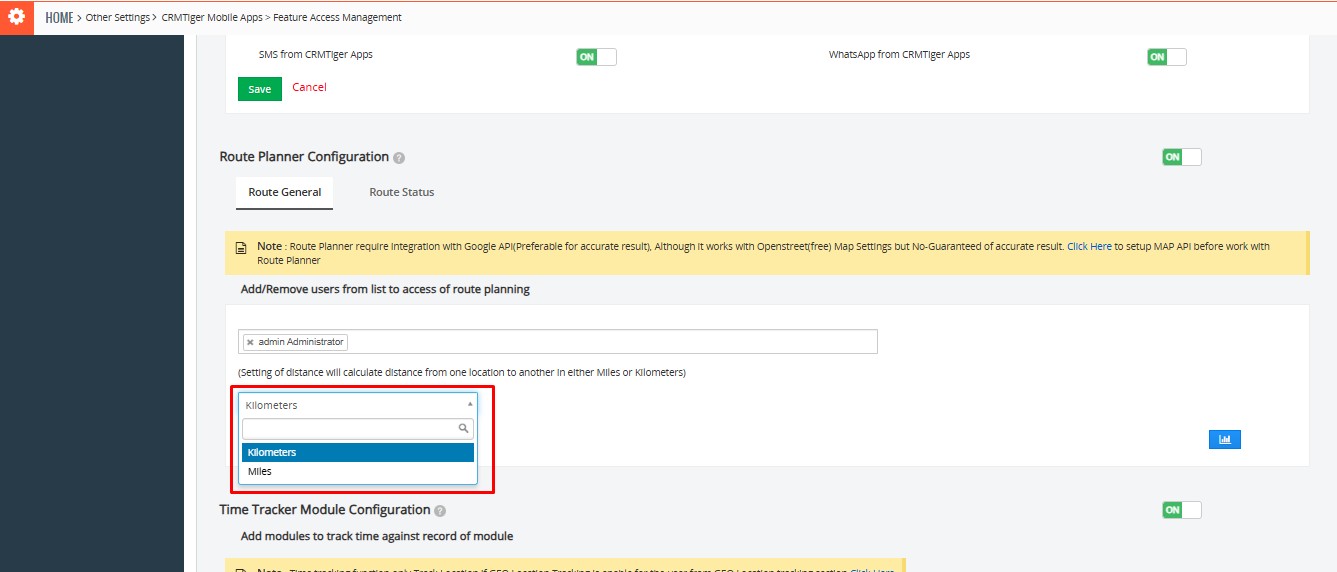
Task: Choose Miles option from the list
Action: (358, 471)
